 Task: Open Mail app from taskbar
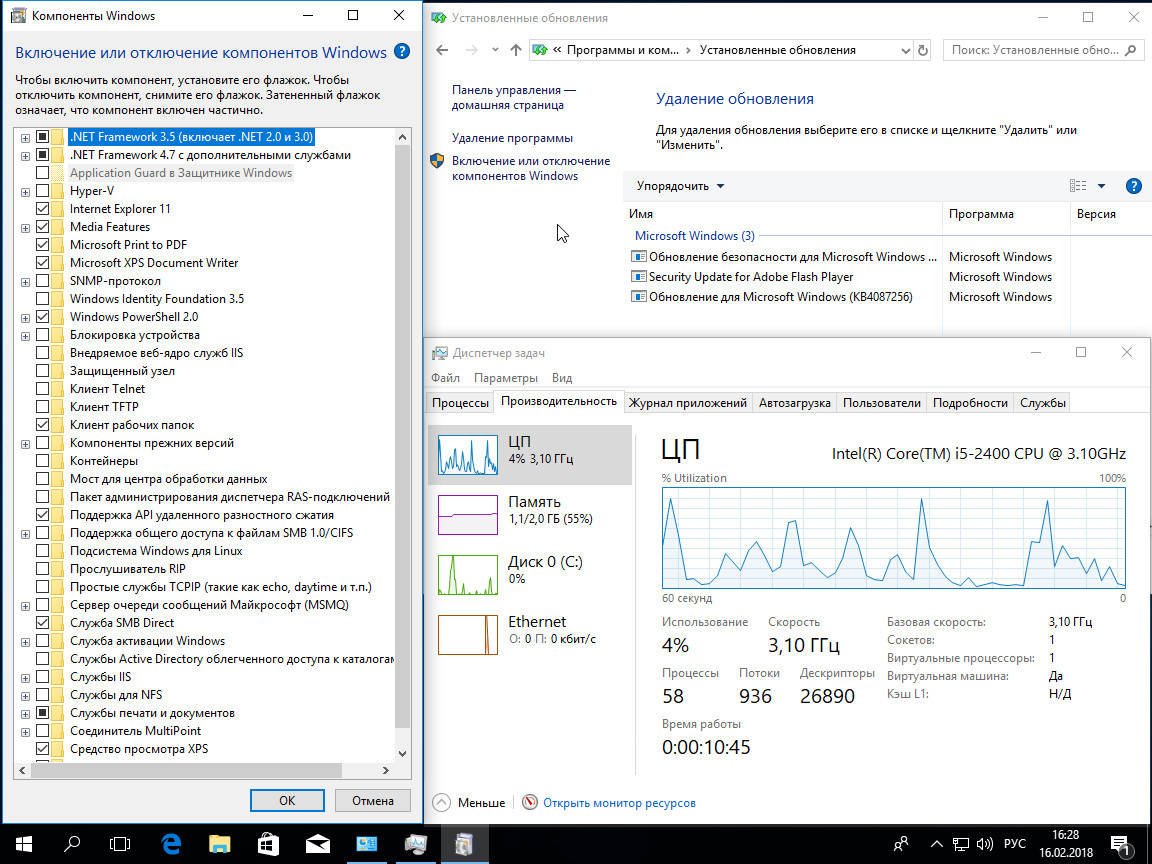click(317, 844)
